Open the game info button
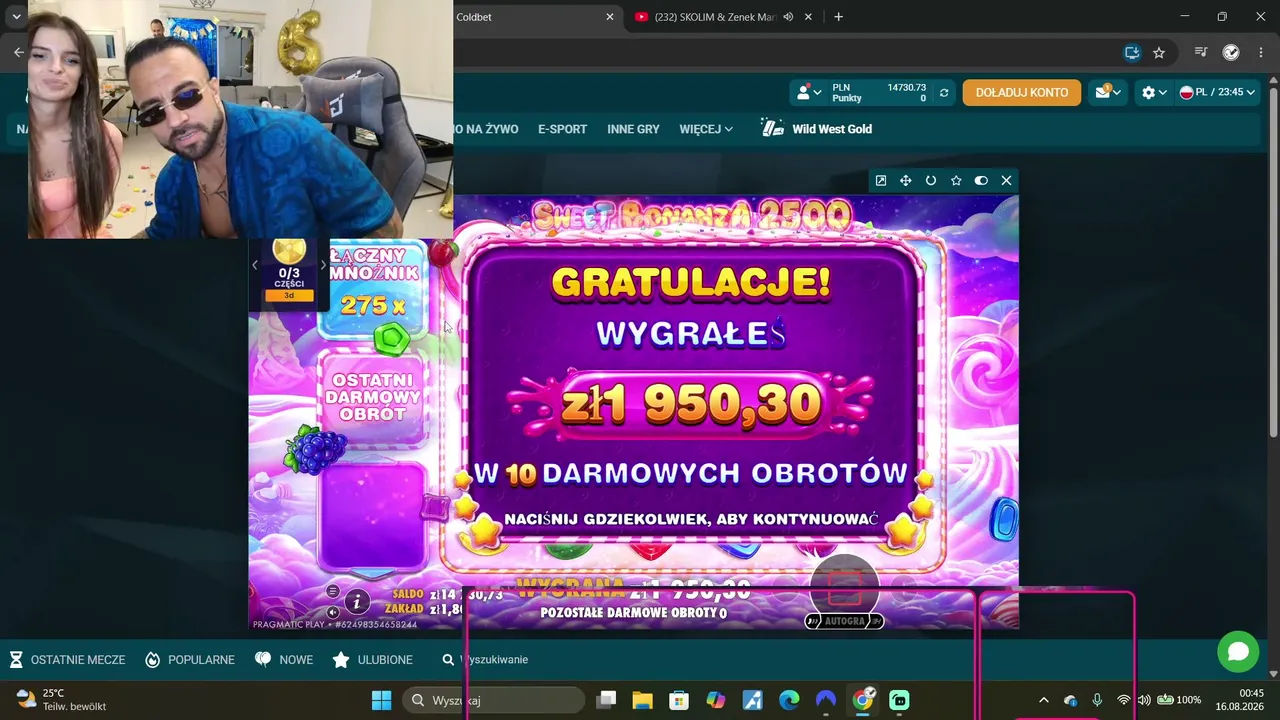 click(x=356, y=602)
